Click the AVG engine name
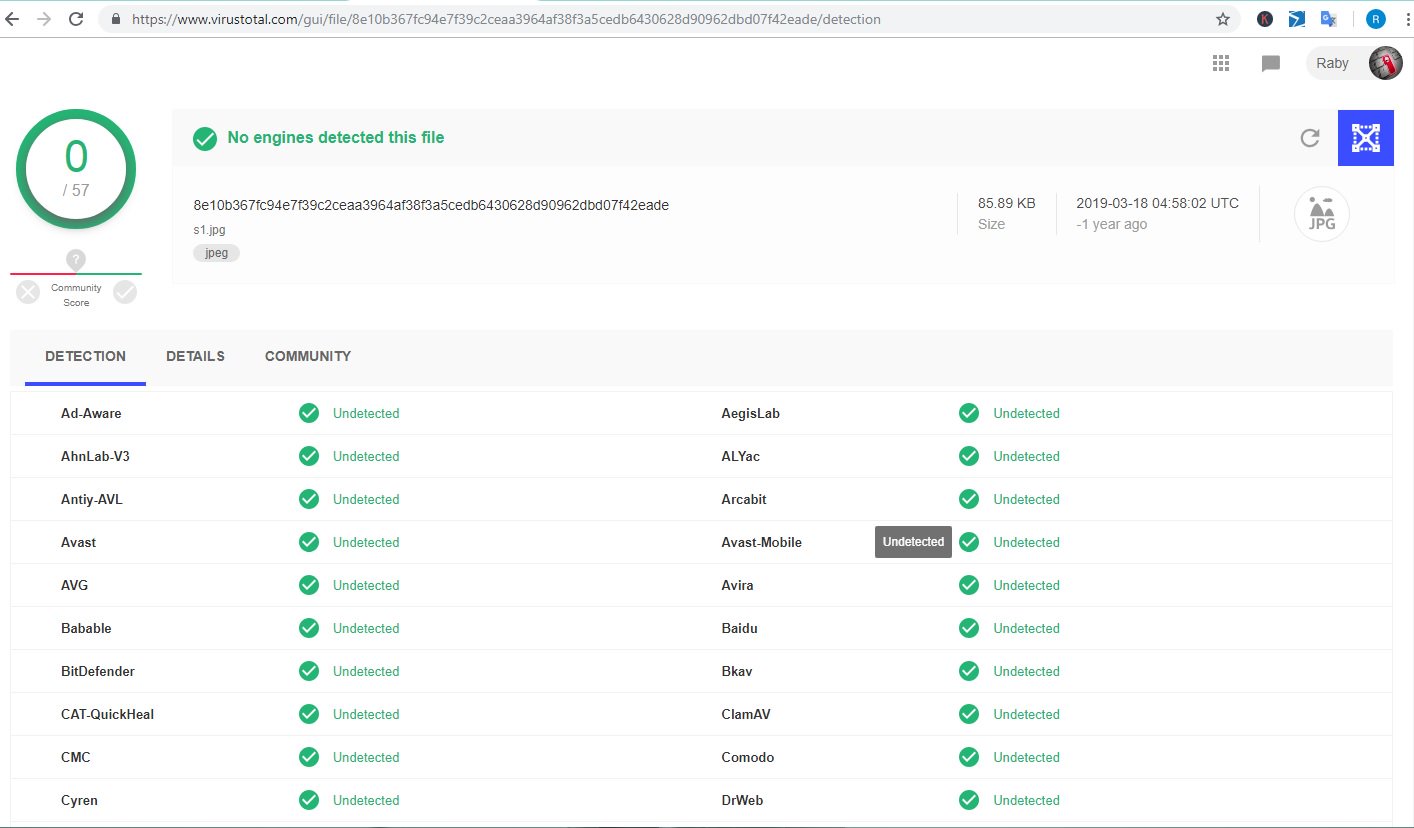Image resolution: width=1414 pixels, height=828 pixels. [75, 585]
